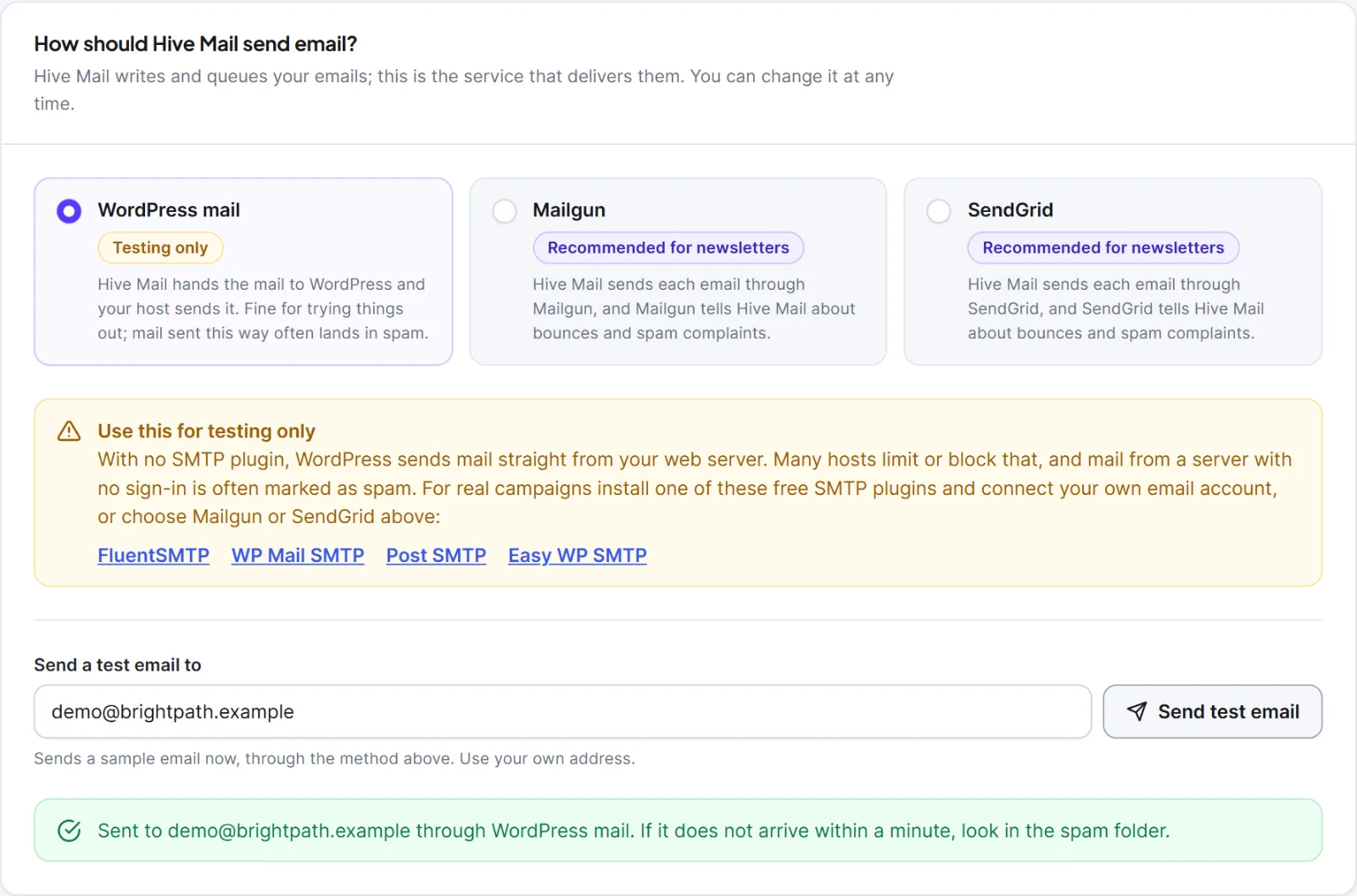Click the 'Use this for testing only' heading

[206, 431]
